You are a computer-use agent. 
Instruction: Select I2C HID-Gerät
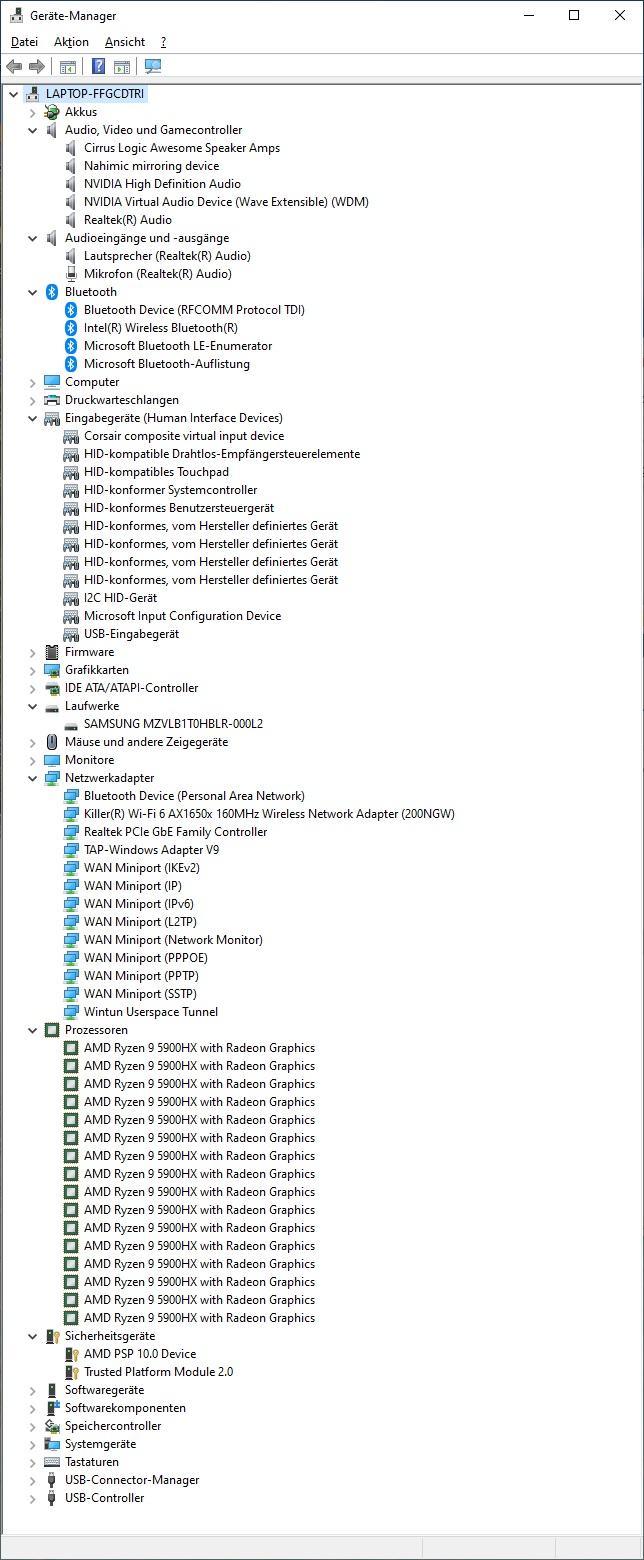[x=120, y=598]
